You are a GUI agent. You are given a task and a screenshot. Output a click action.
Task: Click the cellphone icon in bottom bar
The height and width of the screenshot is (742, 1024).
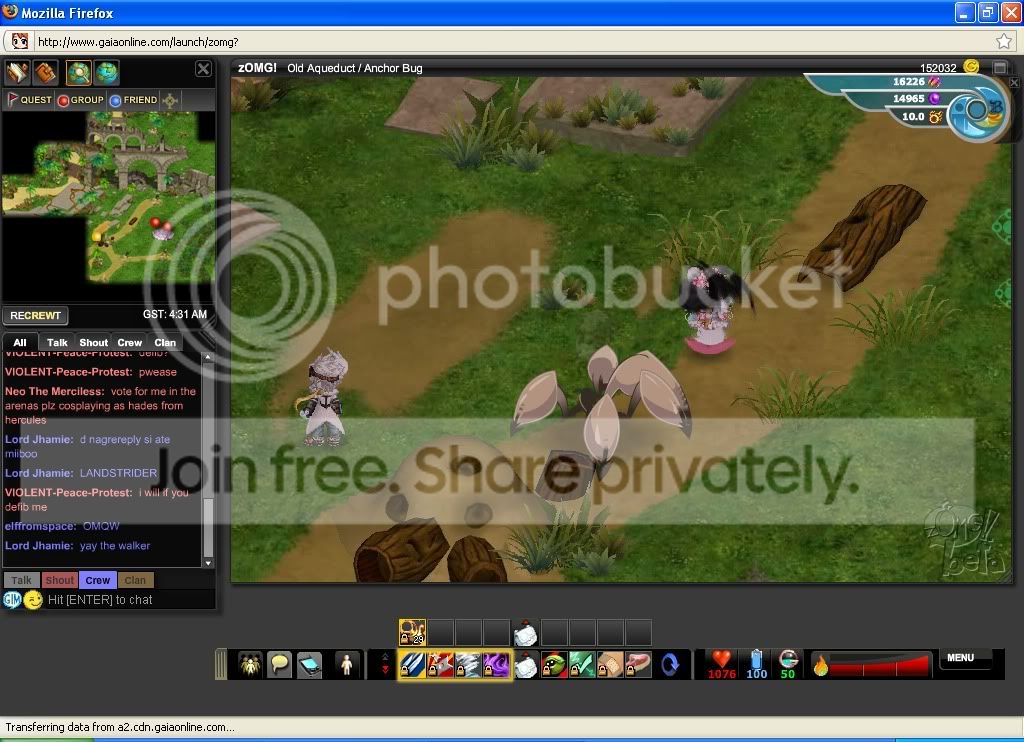[310, 665]
